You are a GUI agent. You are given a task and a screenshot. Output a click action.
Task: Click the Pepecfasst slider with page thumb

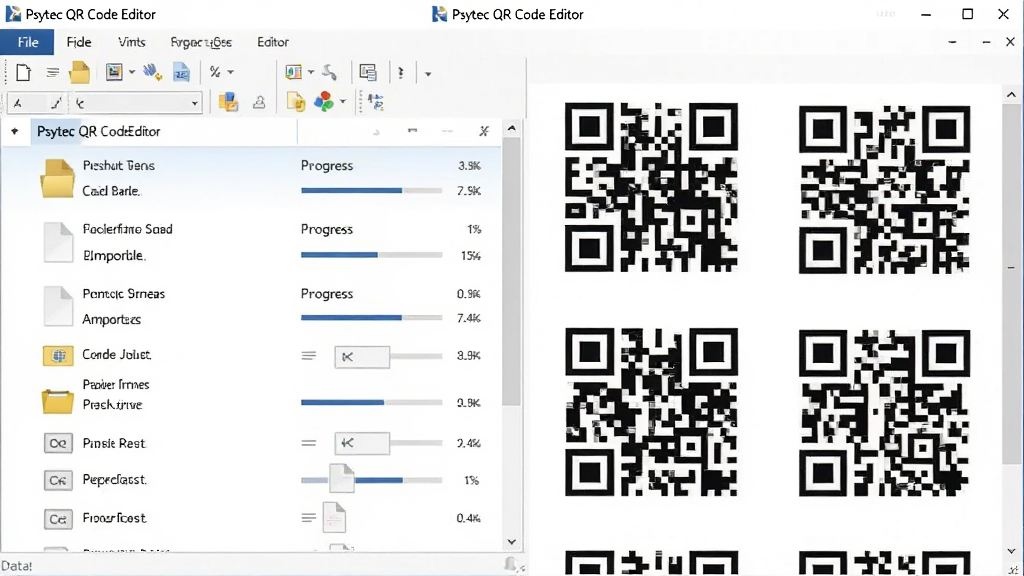click(372, 480)
